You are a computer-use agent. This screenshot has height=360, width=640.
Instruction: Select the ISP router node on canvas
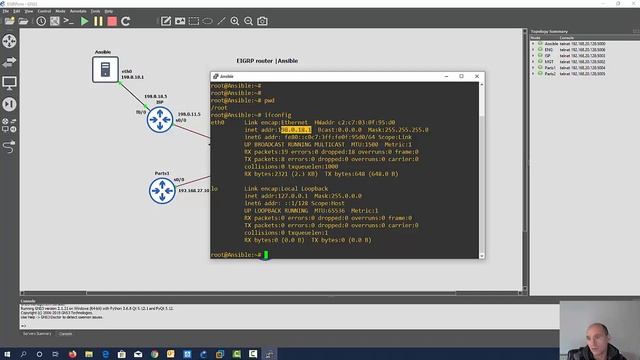160,120
